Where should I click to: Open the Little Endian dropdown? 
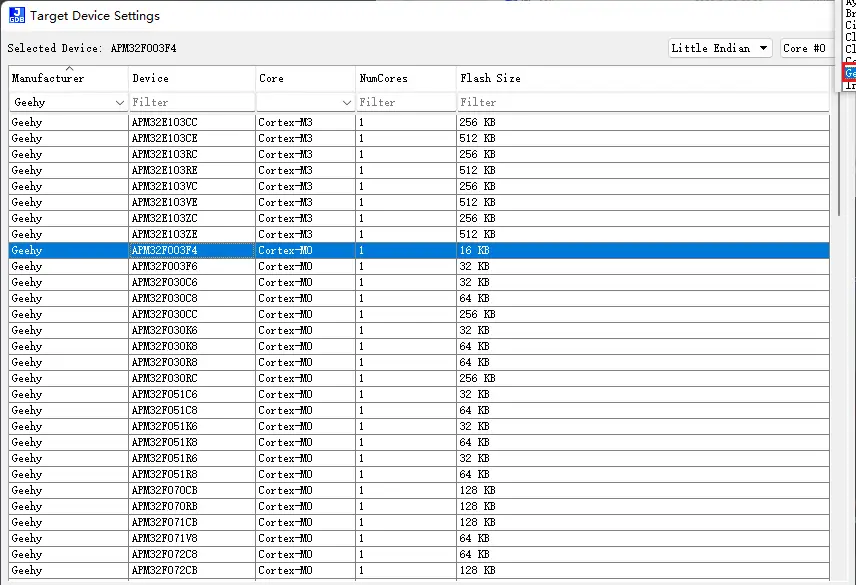tap(720, 48)
